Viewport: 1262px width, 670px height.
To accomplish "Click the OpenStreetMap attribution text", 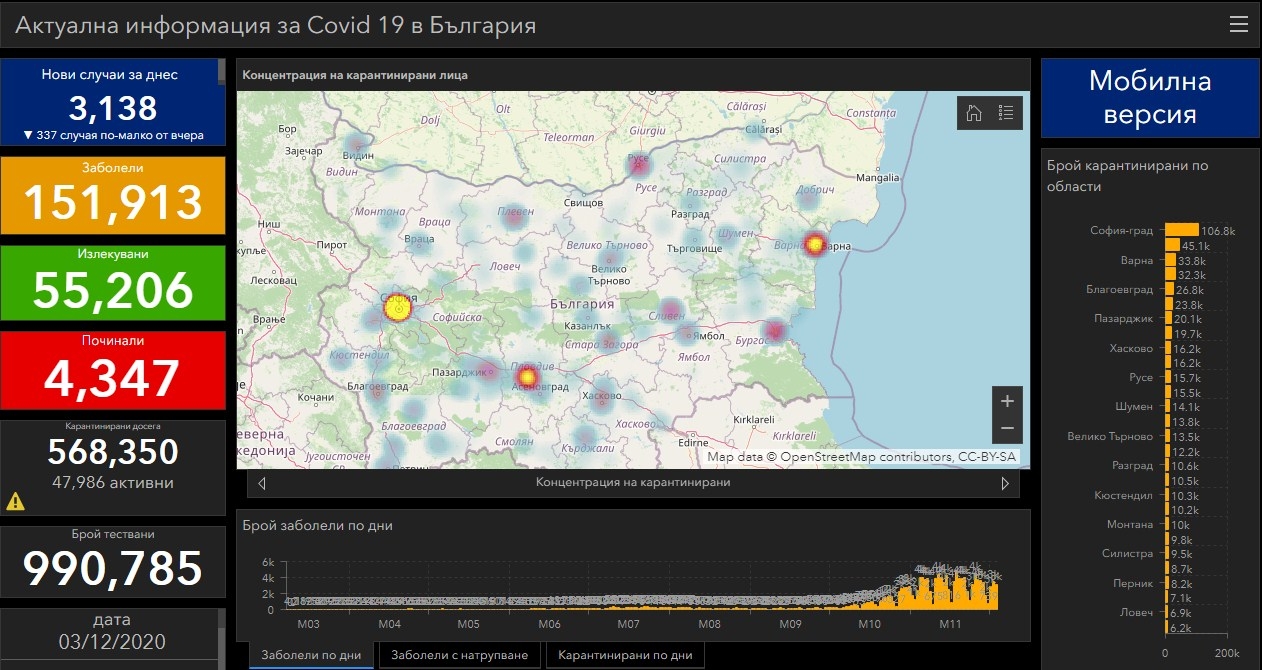I will [x=861, y=457].
